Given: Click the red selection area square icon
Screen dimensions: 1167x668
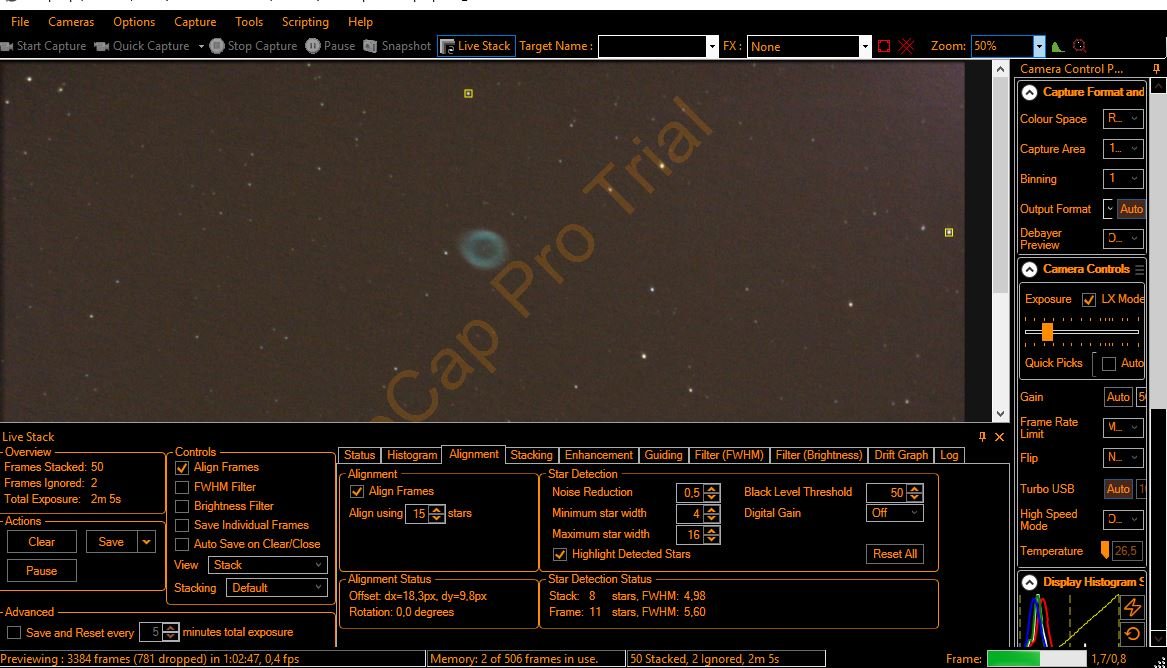Looking at the screenshot, I should [x=883, y=46].
